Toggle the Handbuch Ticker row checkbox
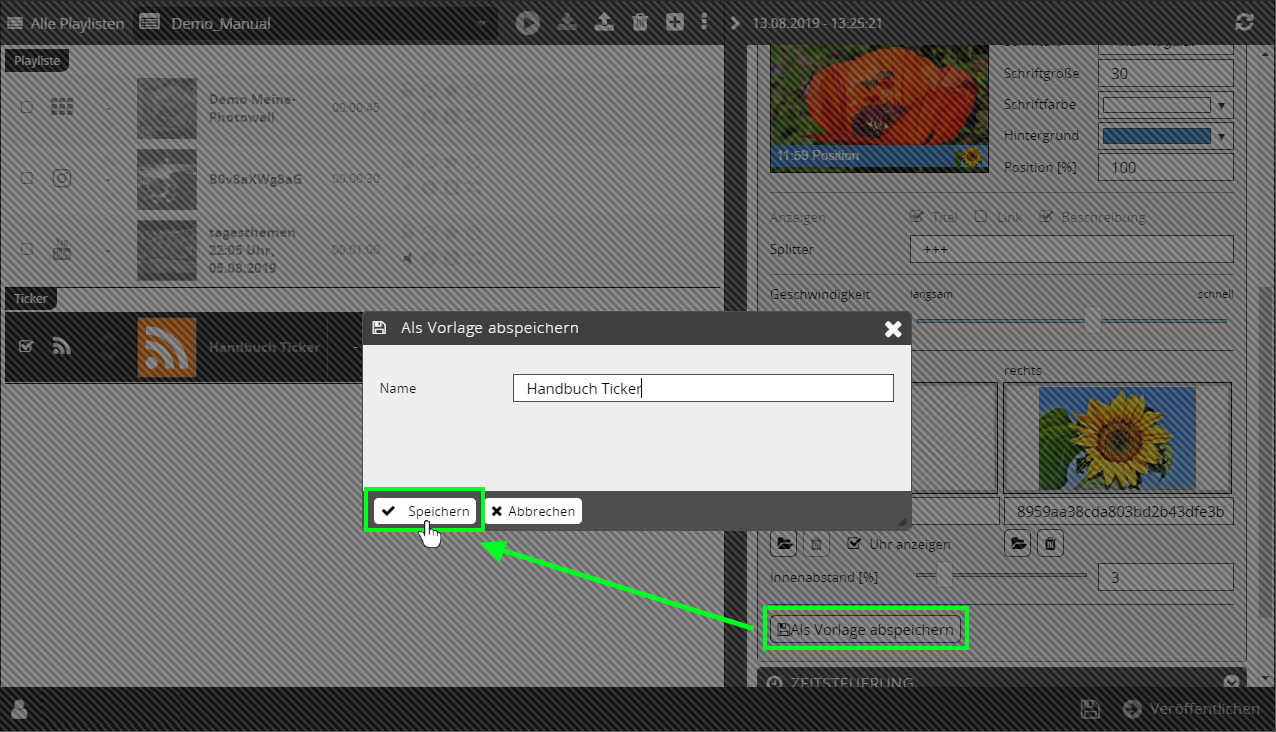The height and width of the screenshot is (732, 1276). click(27, 346)
